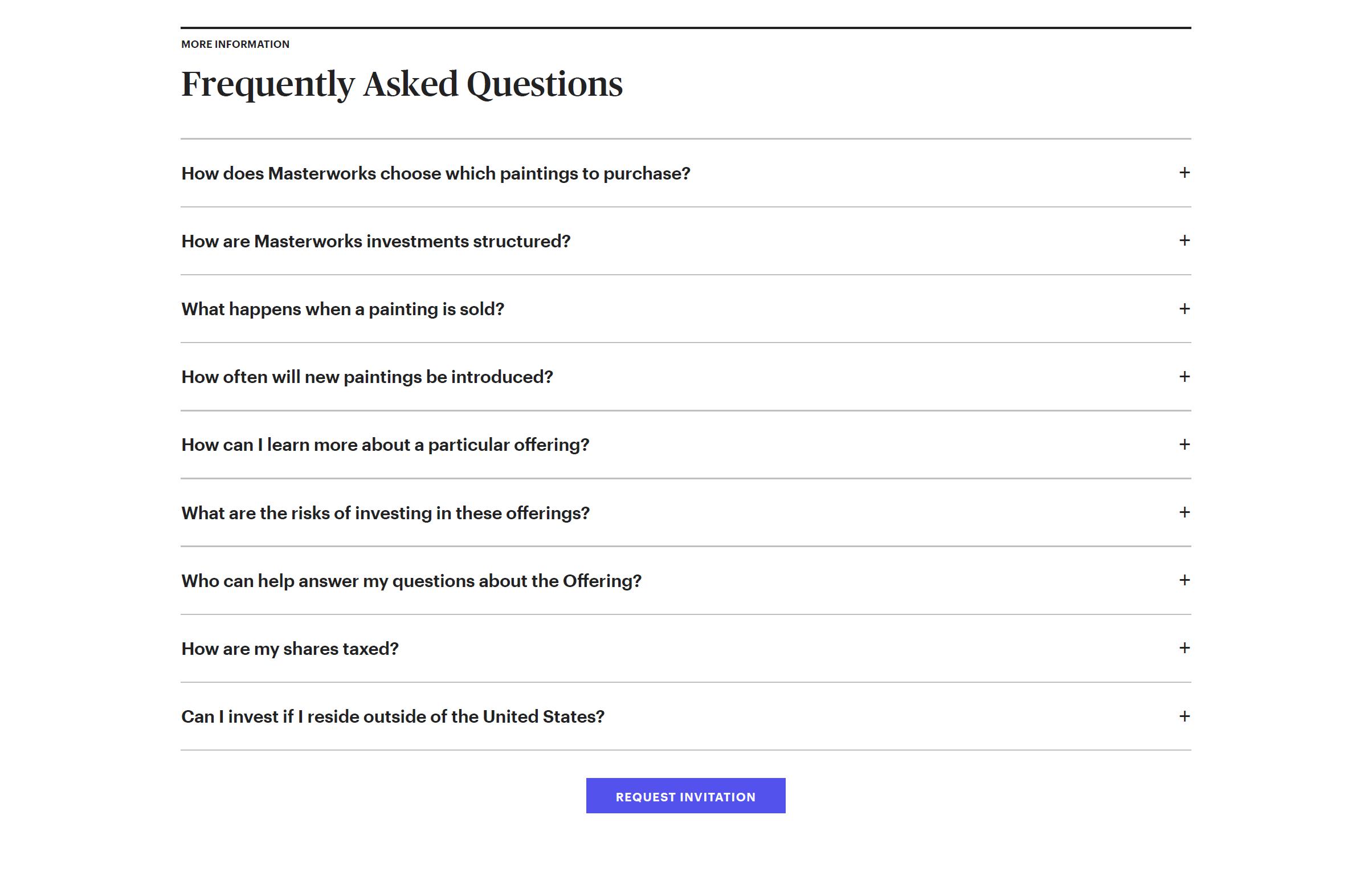Click plus icon for new paintings introduced question
This screenshot has width=1372, height=880.
(x=1184, y=377)
